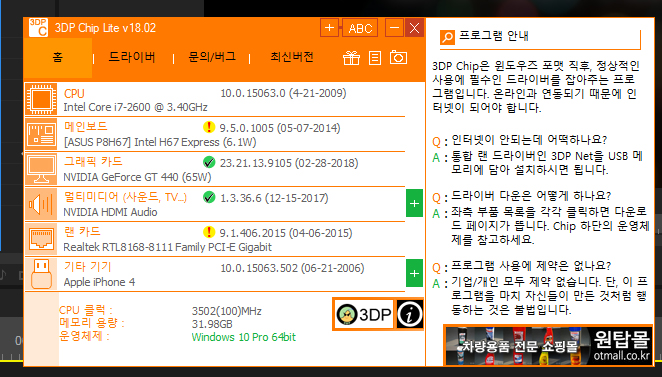Click 멀티미디어 (사운드, TV...) label
Viewport: 662px width, 377px height.
(x=125, y=197)
